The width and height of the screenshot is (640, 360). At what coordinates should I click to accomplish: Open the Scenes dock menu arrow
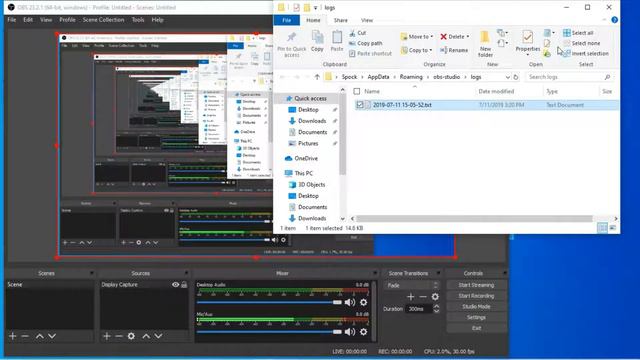point(91,273)
